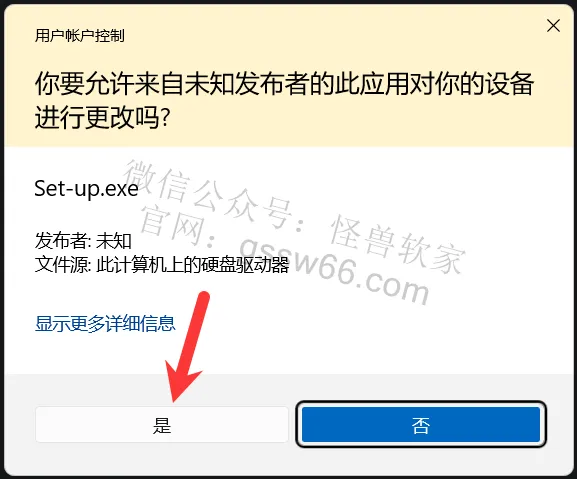Click the gssw66.com watermark text
Image resolution: width=577 pixels, height=479 pixels.
pos(333,271)
